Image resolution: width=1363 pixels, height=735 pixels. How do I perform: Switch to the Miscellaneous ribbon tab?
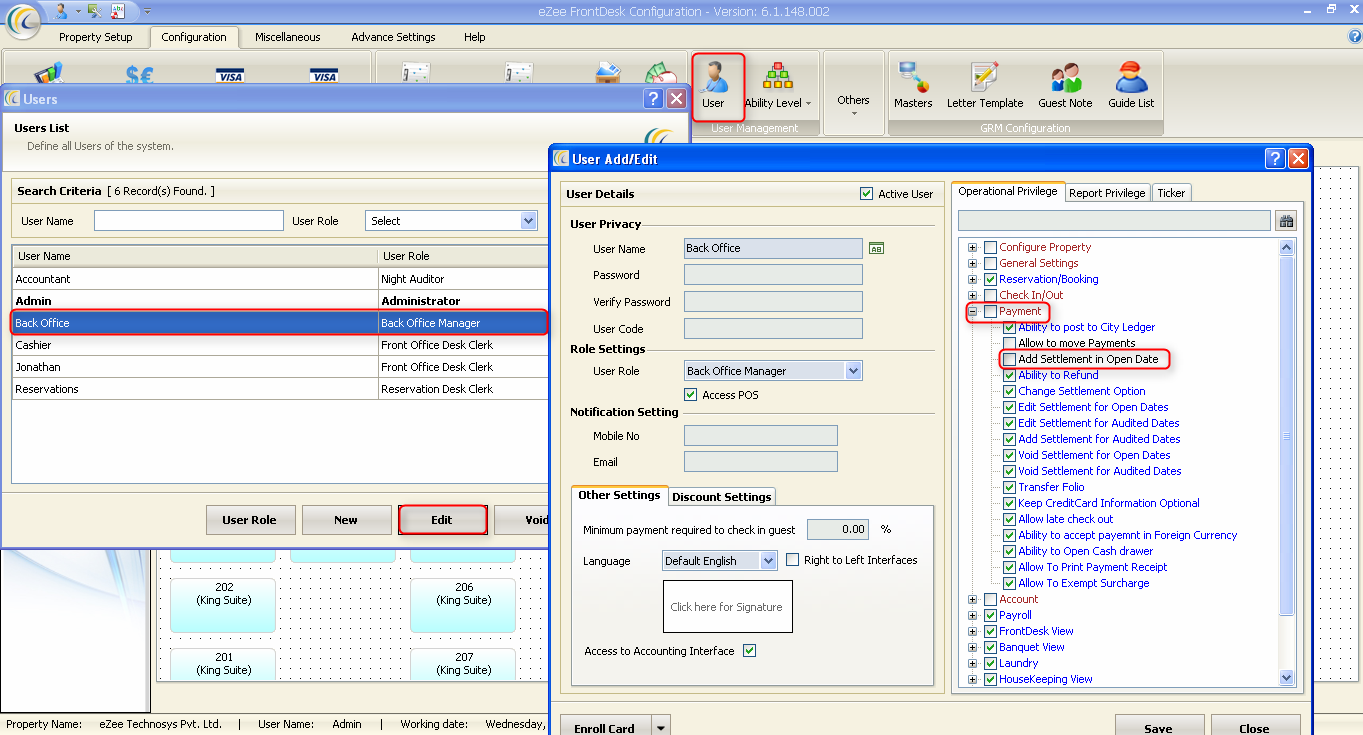288,37
